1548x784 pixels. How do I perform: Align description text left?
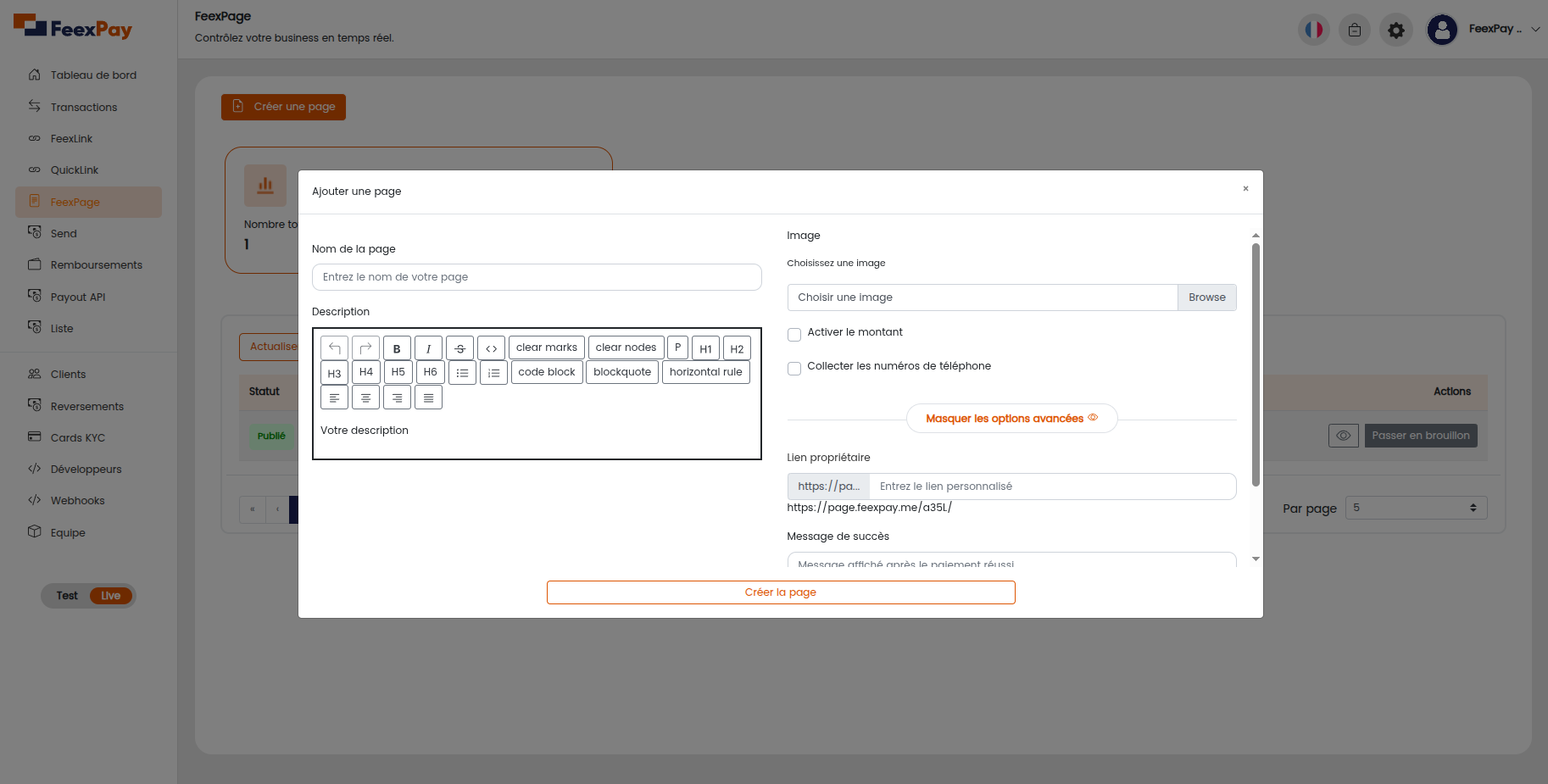[334, 398]
